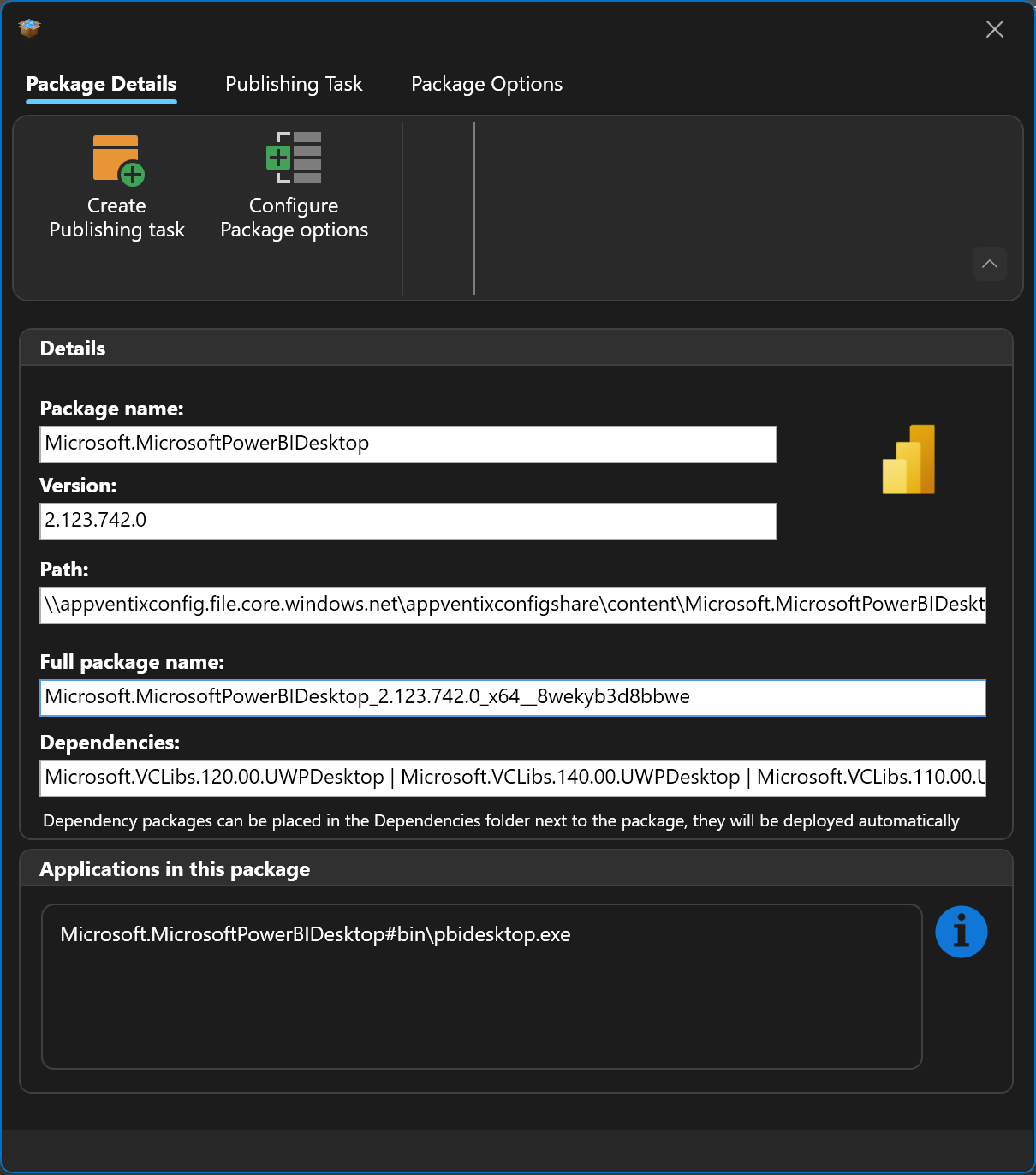This screenshot has height=1175, width=1036.
Task: Select the pbidesktop.exe application entry
Action: coord(315,934)
